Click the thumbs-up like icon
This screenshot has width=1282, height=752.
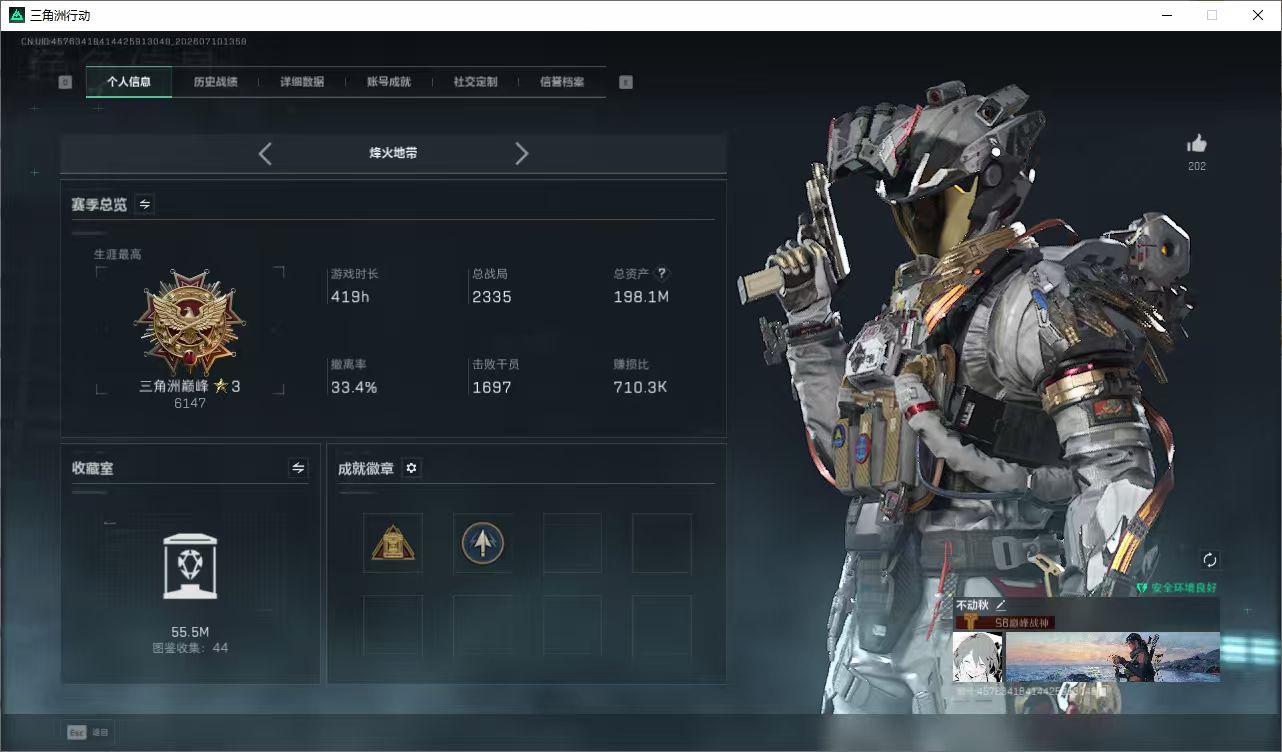pos(1197,143)
